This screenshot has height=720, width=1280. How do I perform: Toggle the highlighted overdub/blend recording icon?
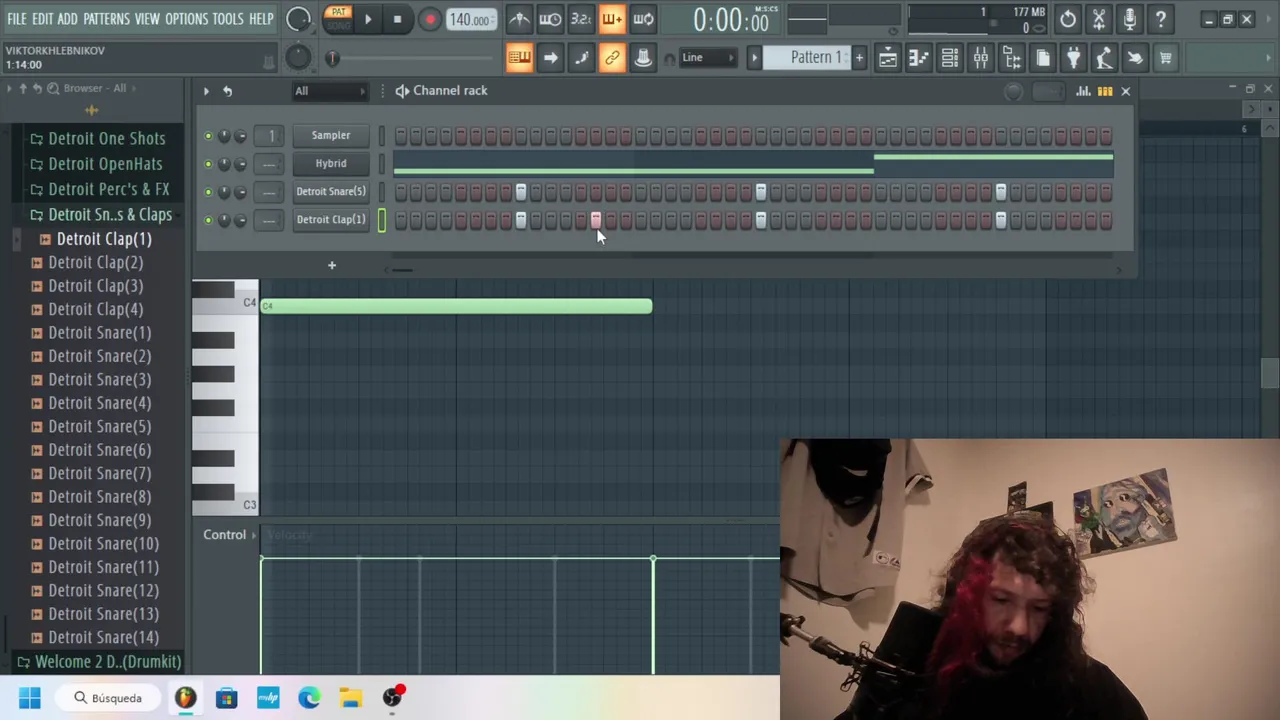[612, 19]
